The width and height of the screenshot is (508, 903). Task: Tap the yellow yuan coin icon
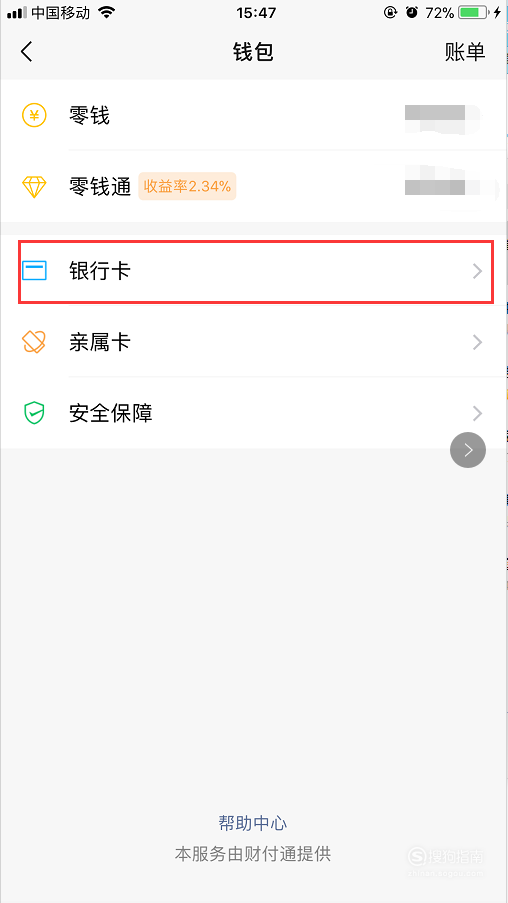34,115
